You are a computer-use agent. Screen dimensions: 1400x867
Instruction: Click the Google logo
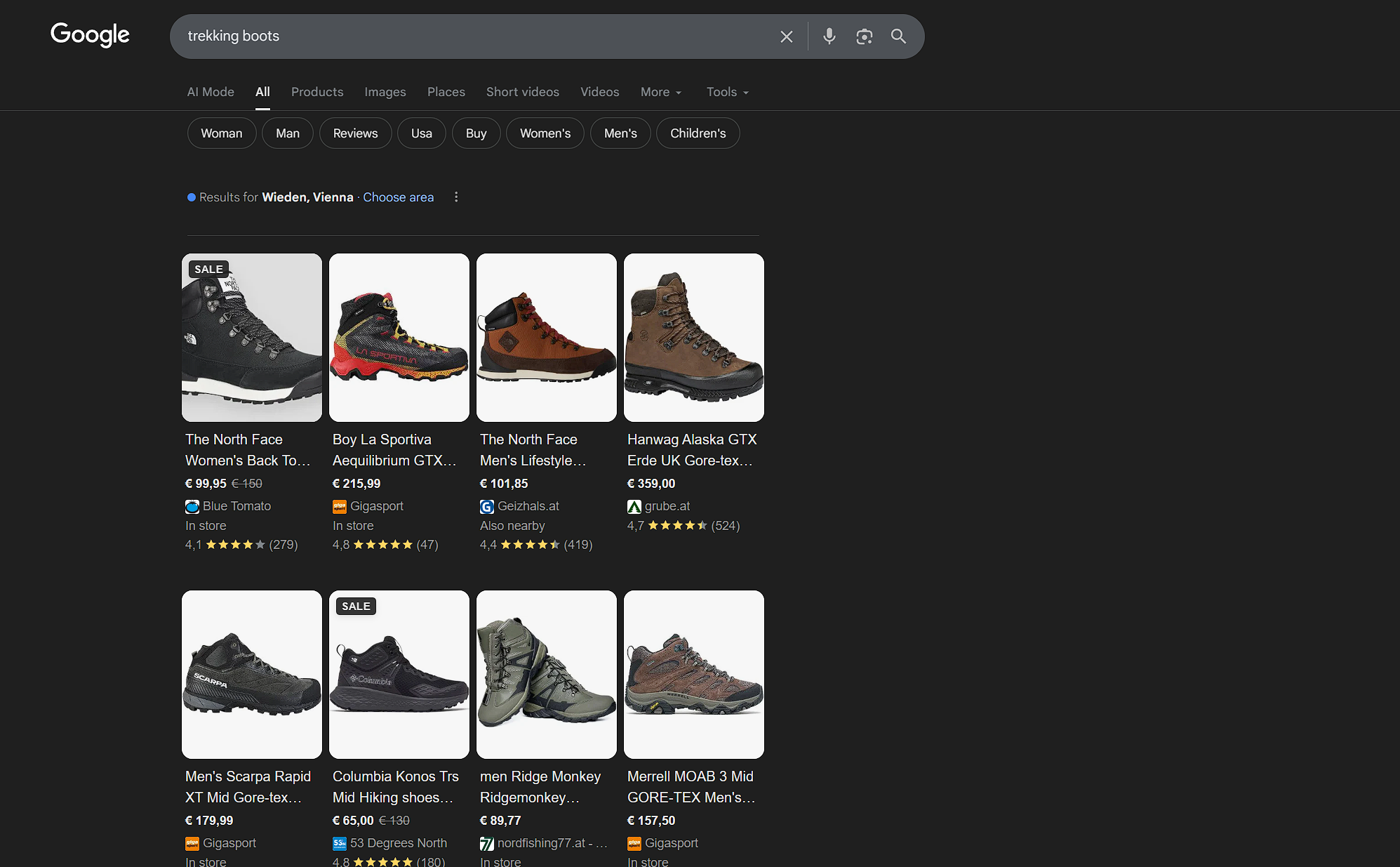pyautogui.click(x=90, y=34)
